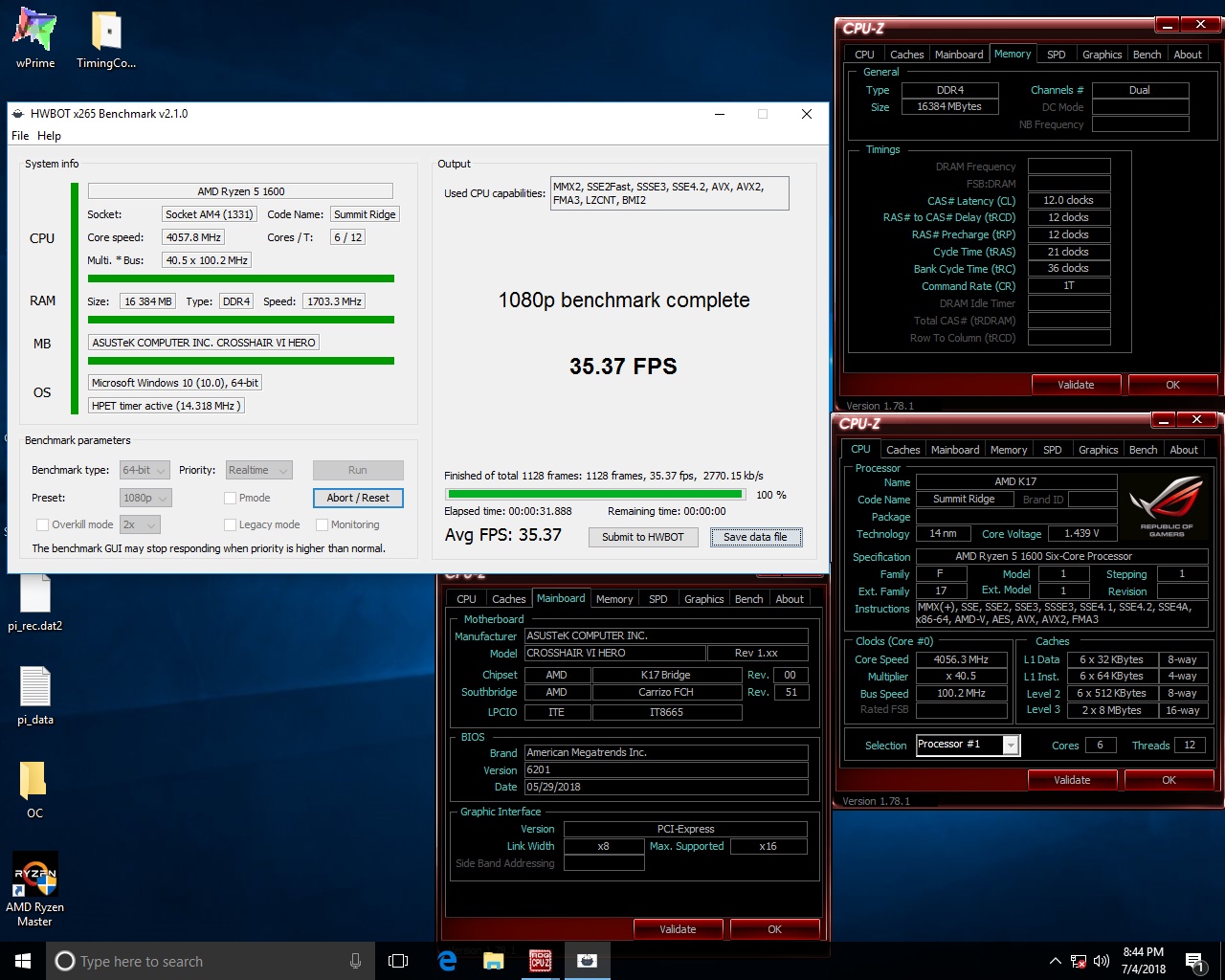
Task: Open the pi_rec.dat2 desktop file
Action: 35,603
